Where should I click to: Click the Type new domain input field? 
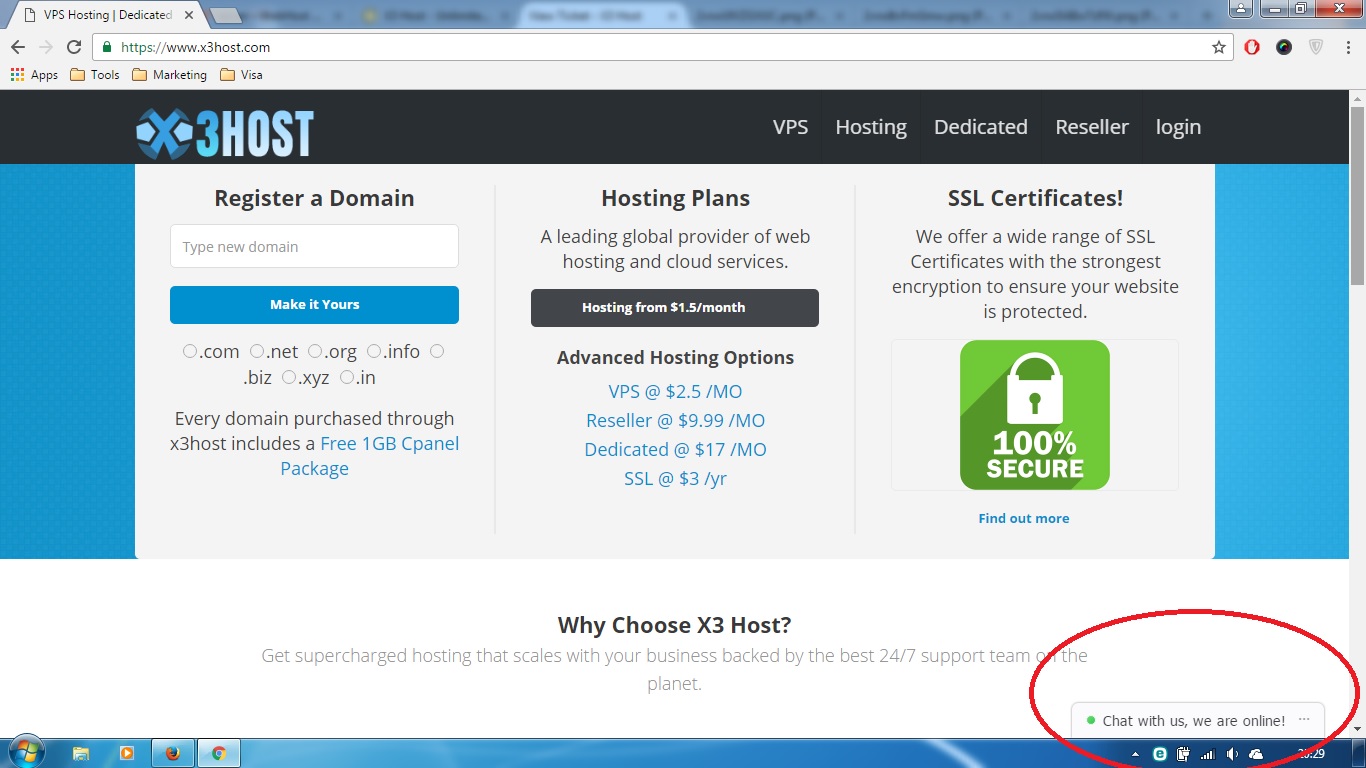point(314,246)
